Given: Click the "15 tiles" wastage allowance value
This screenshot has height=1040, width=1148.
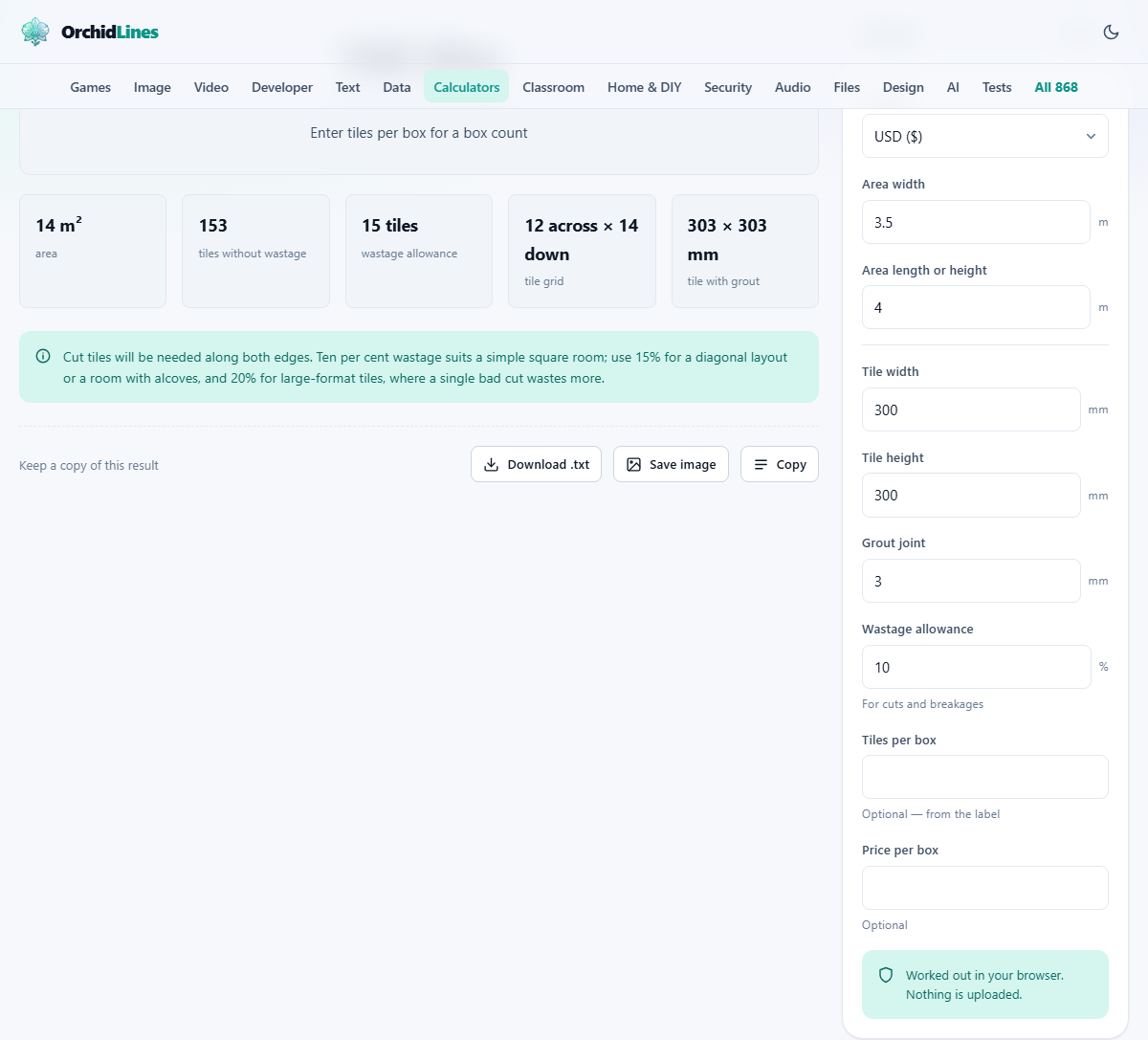Looking at the screenshot, I should [390, 226].
